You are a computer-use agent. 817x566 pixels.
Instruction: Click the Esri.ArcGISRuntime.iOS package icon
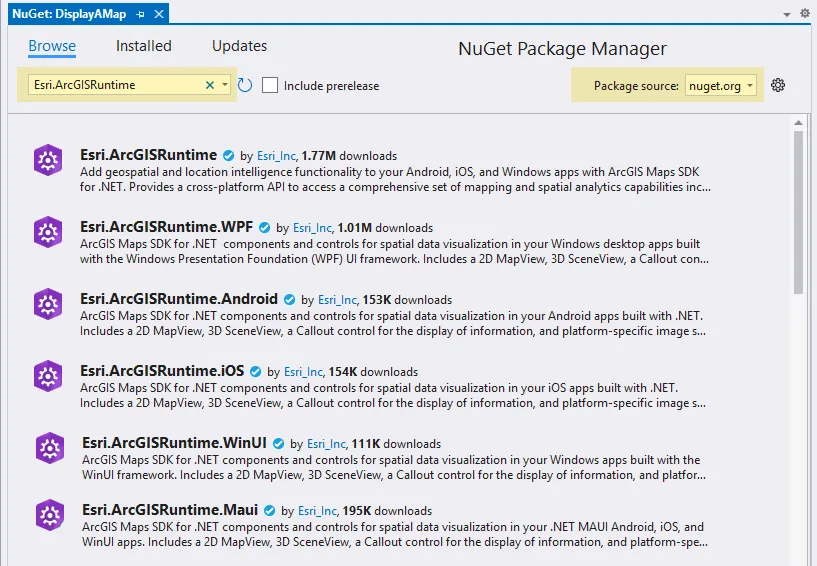coord(48,376)
